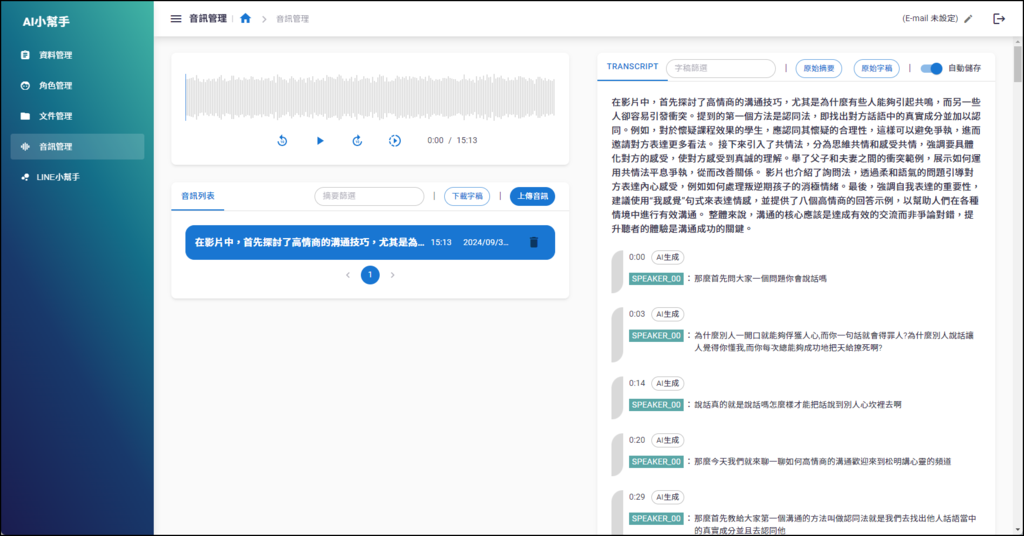Viewport: 1024px width, 536px height.
Task: Switch to the TRANSCRIPT tab
Action: click(x=632, y=67)
